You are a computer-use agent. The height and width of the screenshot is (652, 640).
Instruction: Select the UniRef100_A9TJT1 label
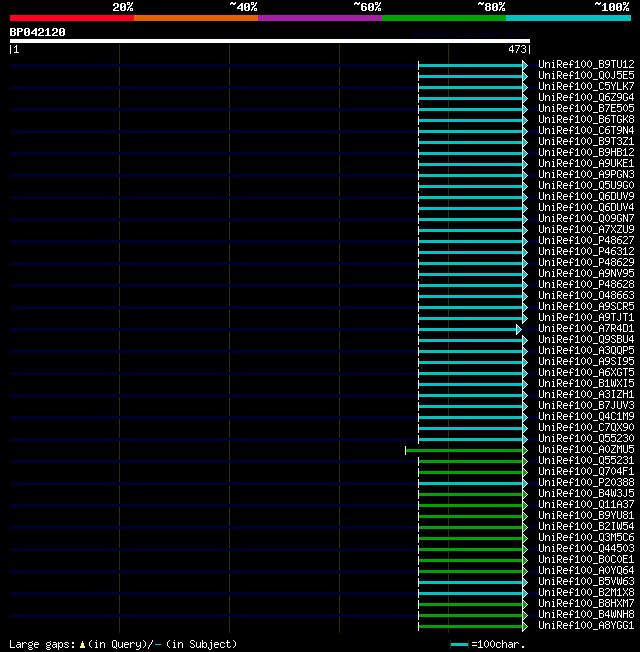(x=586, y=317)
